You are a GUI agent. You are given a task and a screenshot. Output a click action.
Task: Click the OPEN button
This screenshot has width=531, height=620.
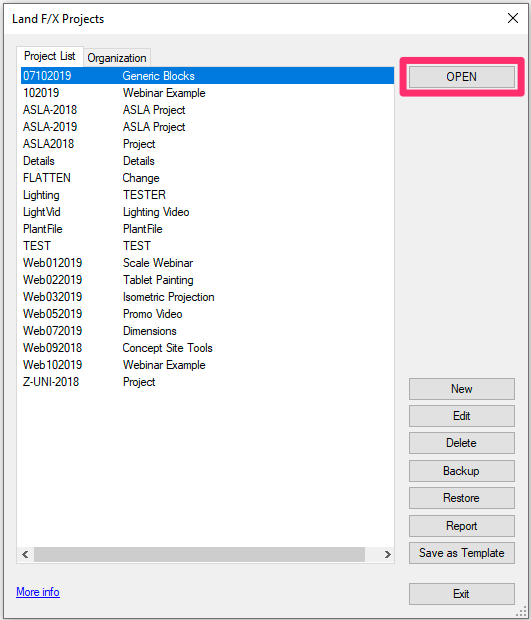461,77
